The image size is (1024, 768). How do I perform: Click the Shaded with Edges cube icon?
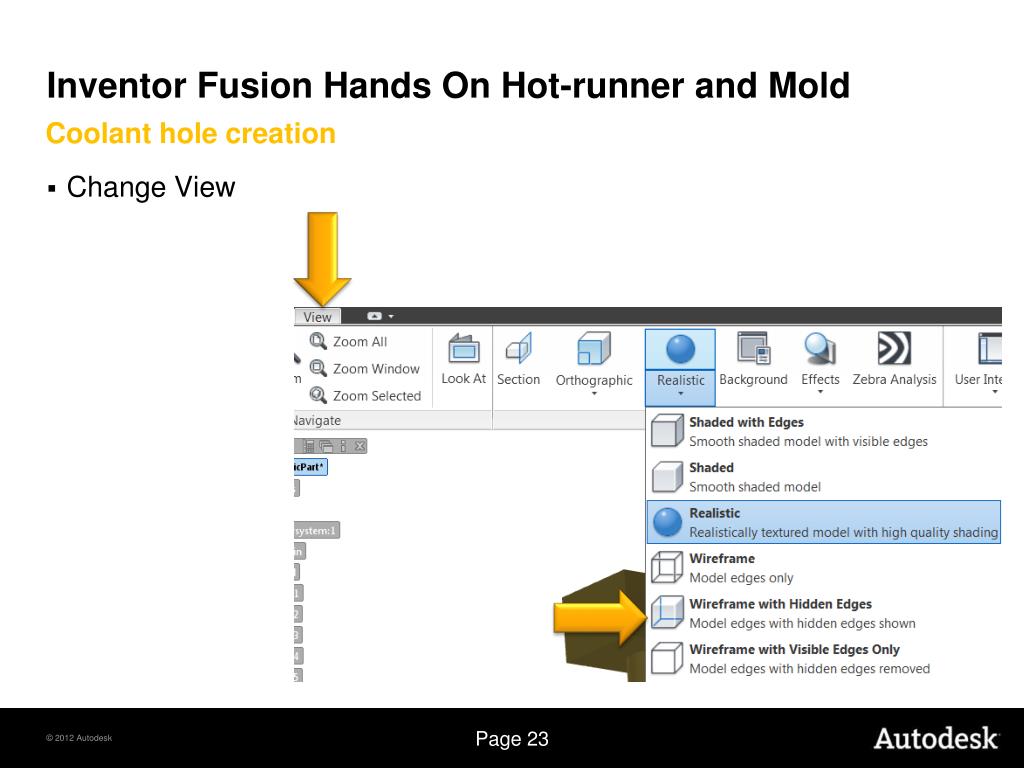(667, 432)
